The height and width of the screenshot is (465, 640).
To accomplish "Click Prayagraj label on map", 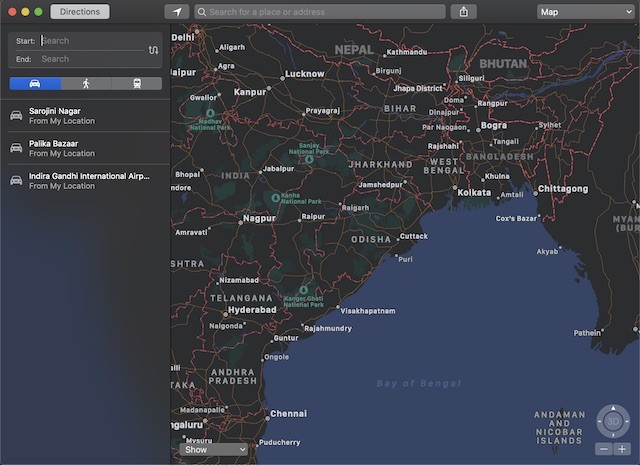I will [x=322, y=111].
